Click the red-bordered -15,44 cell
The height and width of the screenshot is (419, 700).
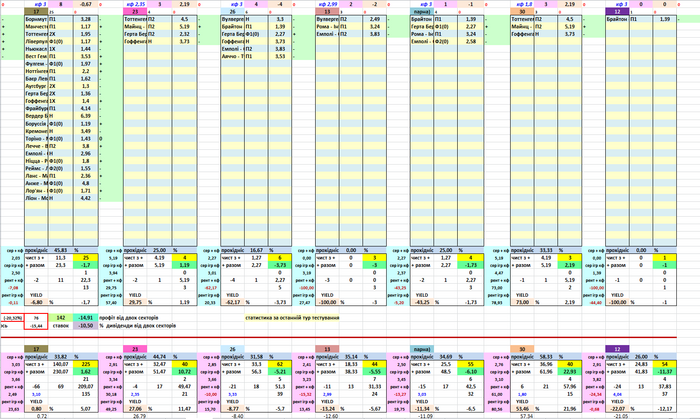pos(36,326)
